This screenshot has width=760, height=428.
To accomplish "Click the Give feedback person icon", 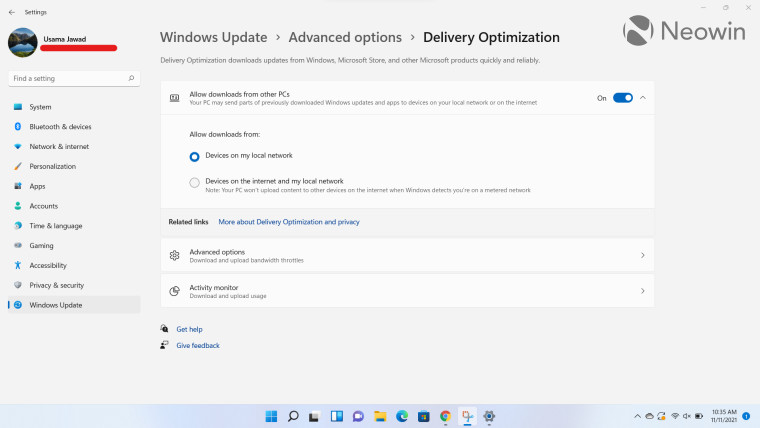I will pyautogui.click(x=165, y=345).
